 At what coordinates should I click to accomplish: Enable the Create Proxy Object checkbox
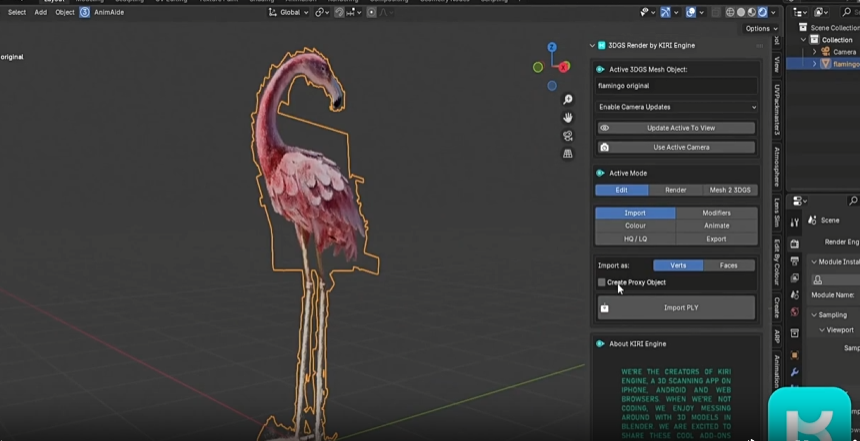[602, 283]
